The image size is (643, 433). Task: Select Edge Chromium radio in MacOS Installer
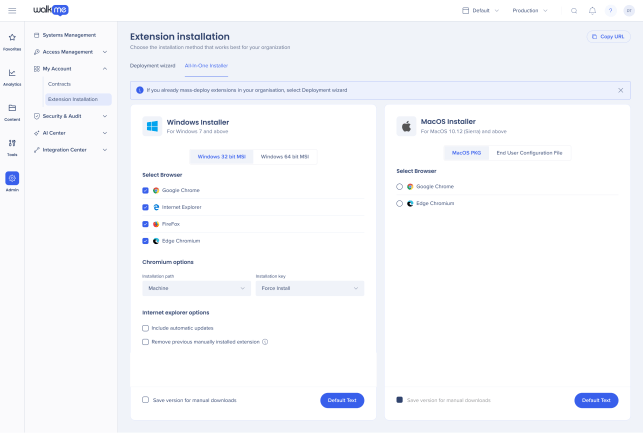[x=399, y=203]
